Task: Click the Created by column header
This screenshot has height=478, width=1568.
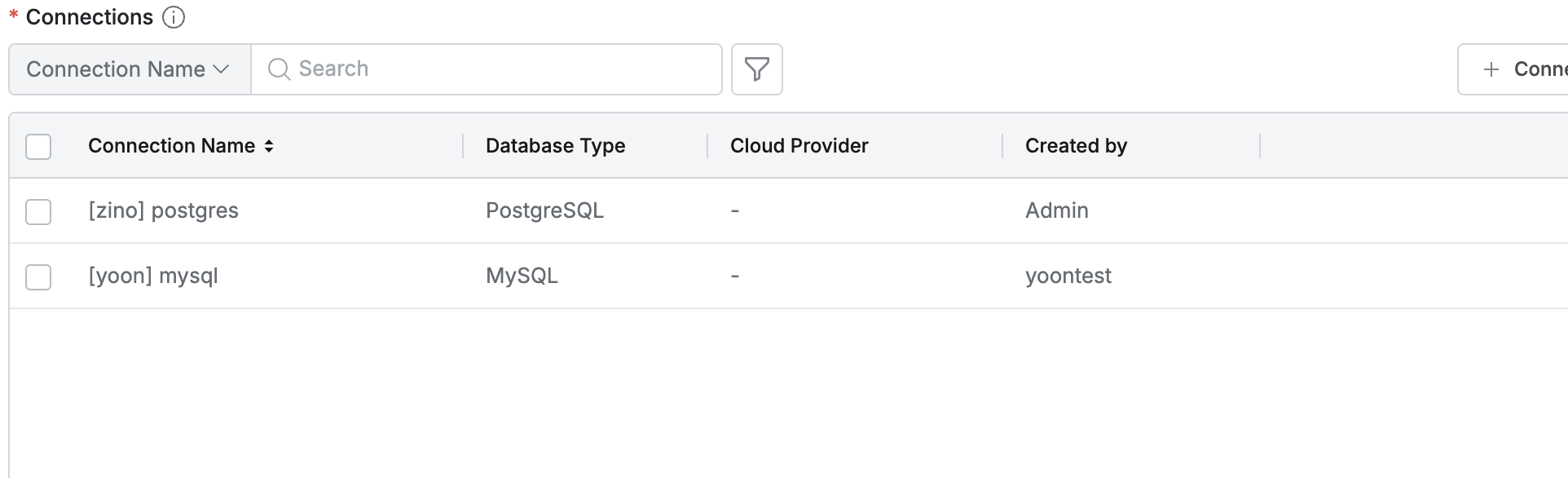Action: pos(1076,146)
